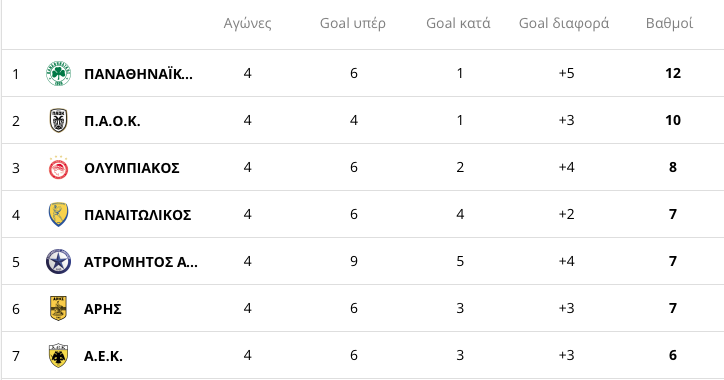Click the Panaitolikos yellow shield icon

tap(58, 215)
